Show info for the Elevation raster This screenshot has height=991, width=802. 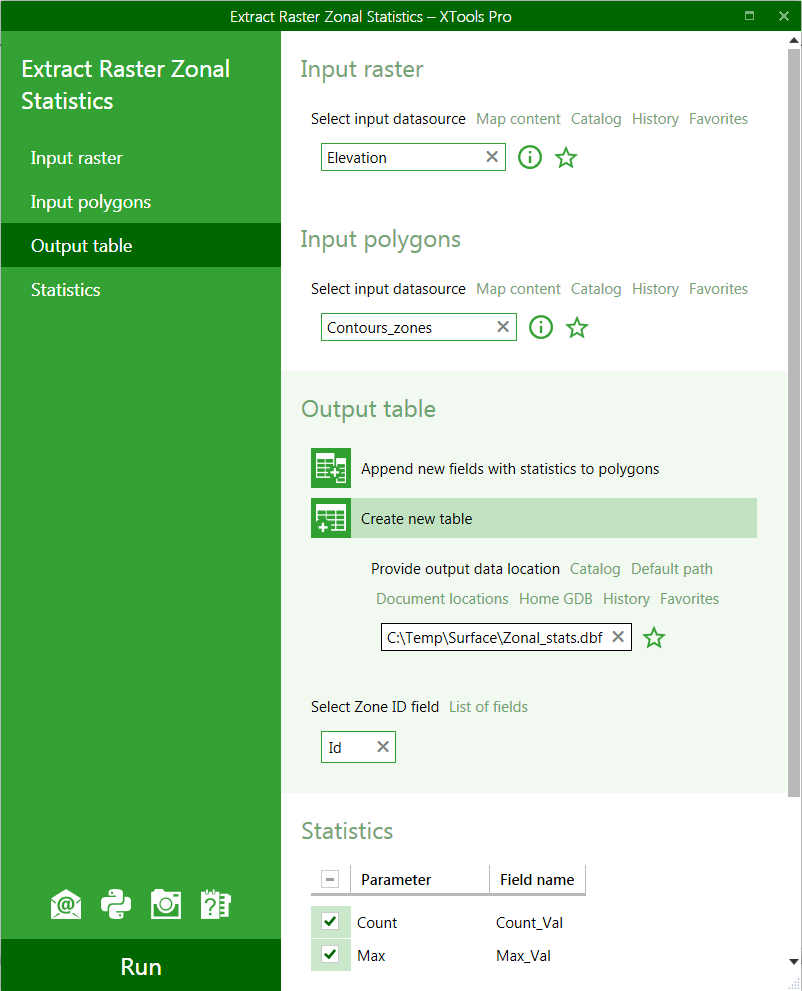click(x=530, y=157)
